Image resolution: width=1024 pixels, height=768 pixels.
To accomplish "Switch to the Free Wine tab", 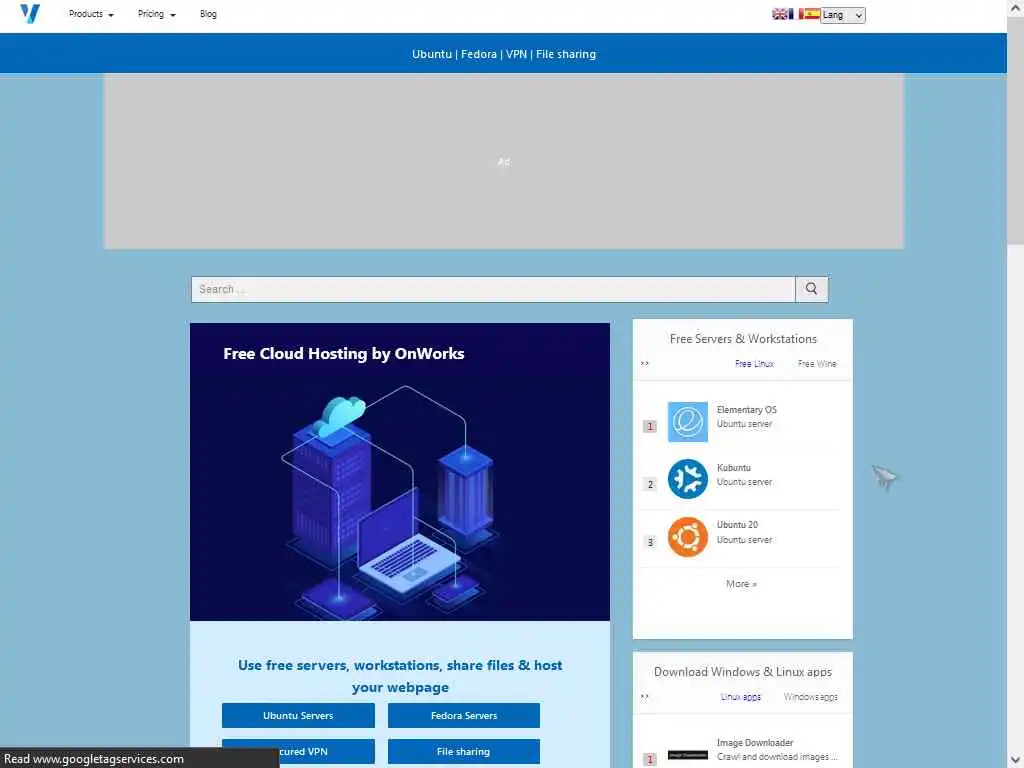I will (817, 364).
